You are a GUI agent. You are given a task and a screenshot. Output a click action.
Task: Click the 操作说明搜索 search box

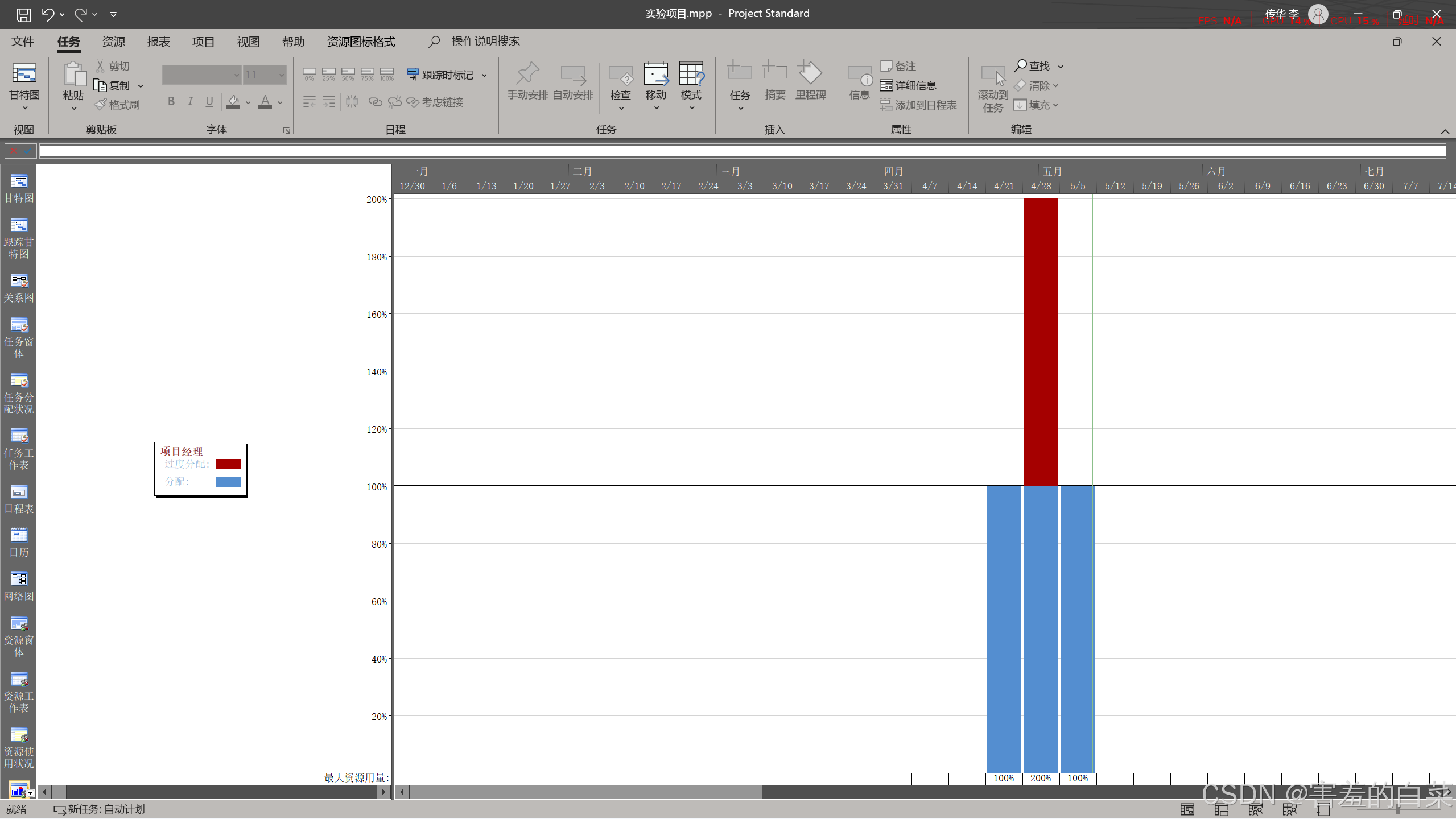click(x=485, y=42)
